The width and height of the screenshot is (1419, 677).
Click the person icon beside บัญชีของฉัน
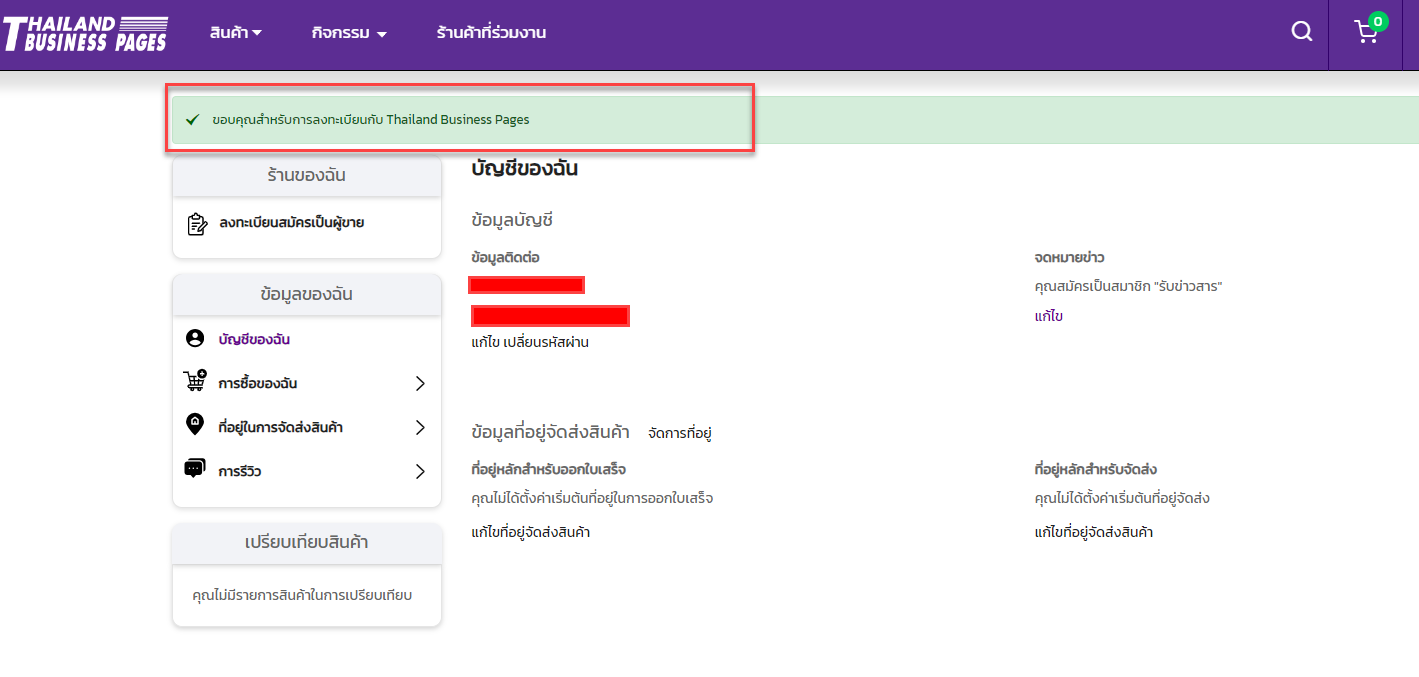pos(195,339)
